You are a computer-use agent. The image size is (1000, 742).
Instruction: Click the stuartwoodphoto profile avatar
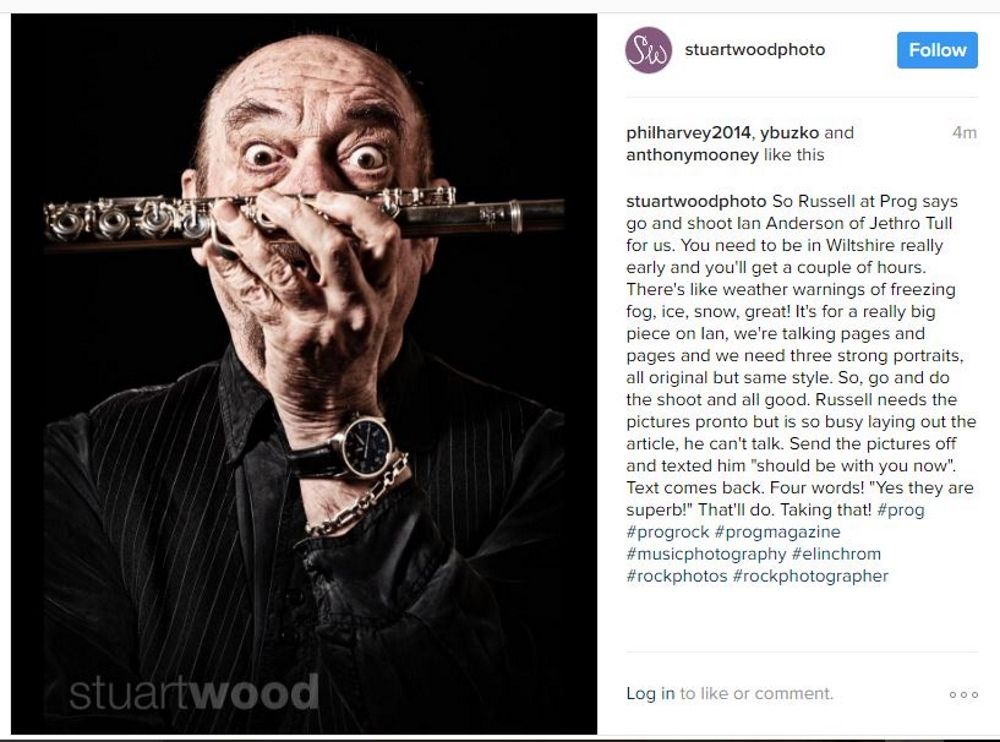pyautogui.click(x=649, y=50)
